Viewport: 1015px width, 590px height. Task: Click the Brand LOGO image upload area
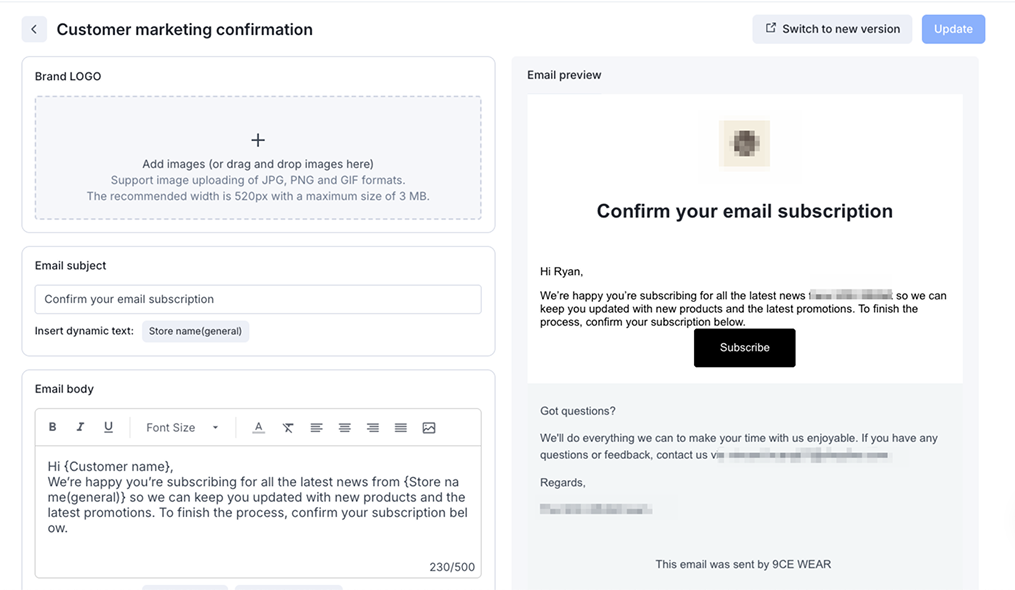point(258,158)
